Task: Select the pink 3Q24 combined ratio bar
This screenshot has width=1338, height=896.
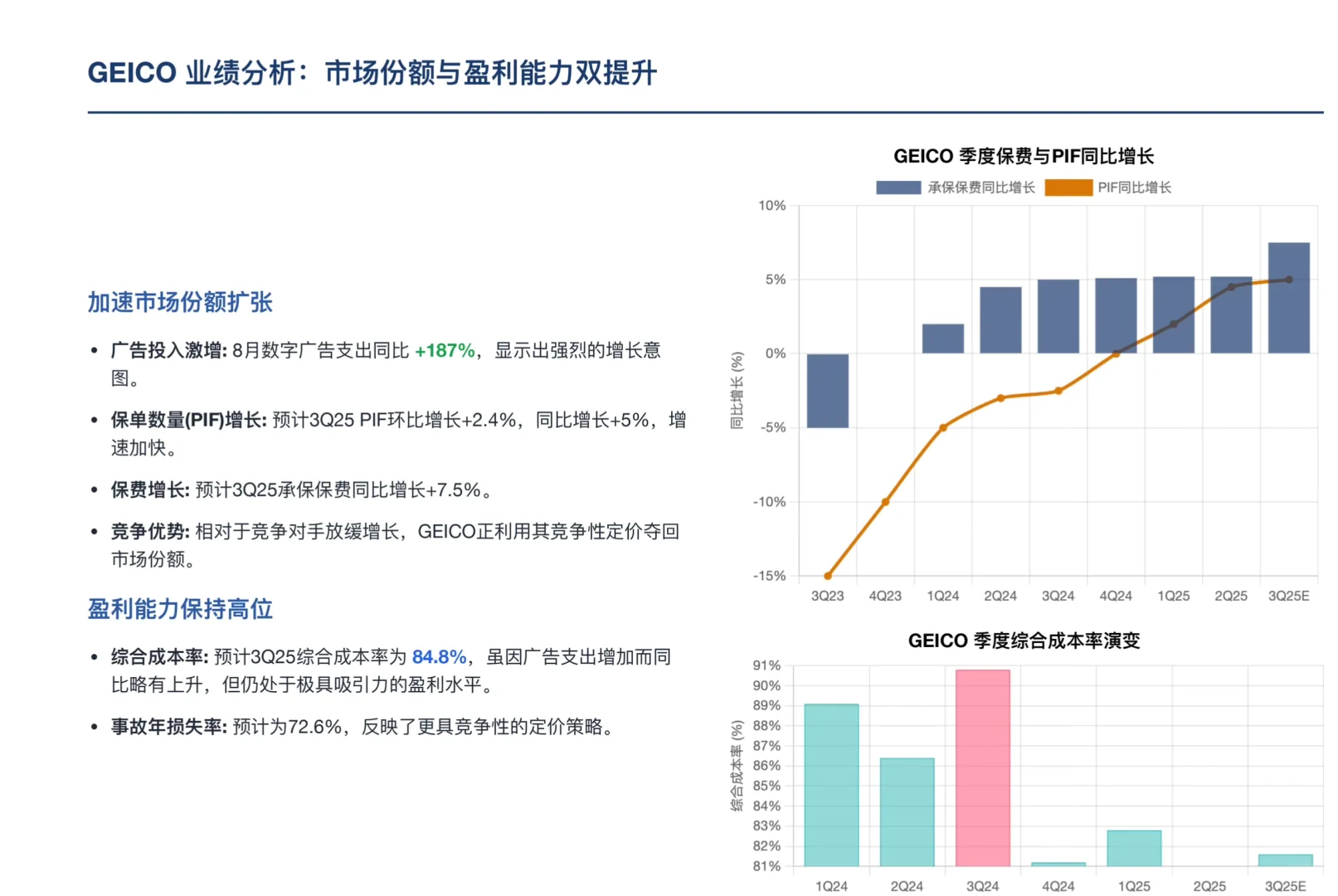Action: coord(983,768)
